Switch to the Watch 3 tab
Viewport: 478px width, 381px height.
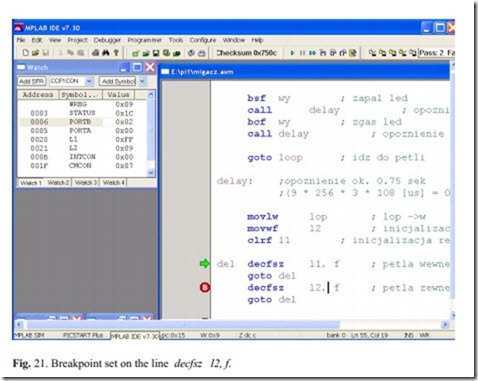[86, 183]
